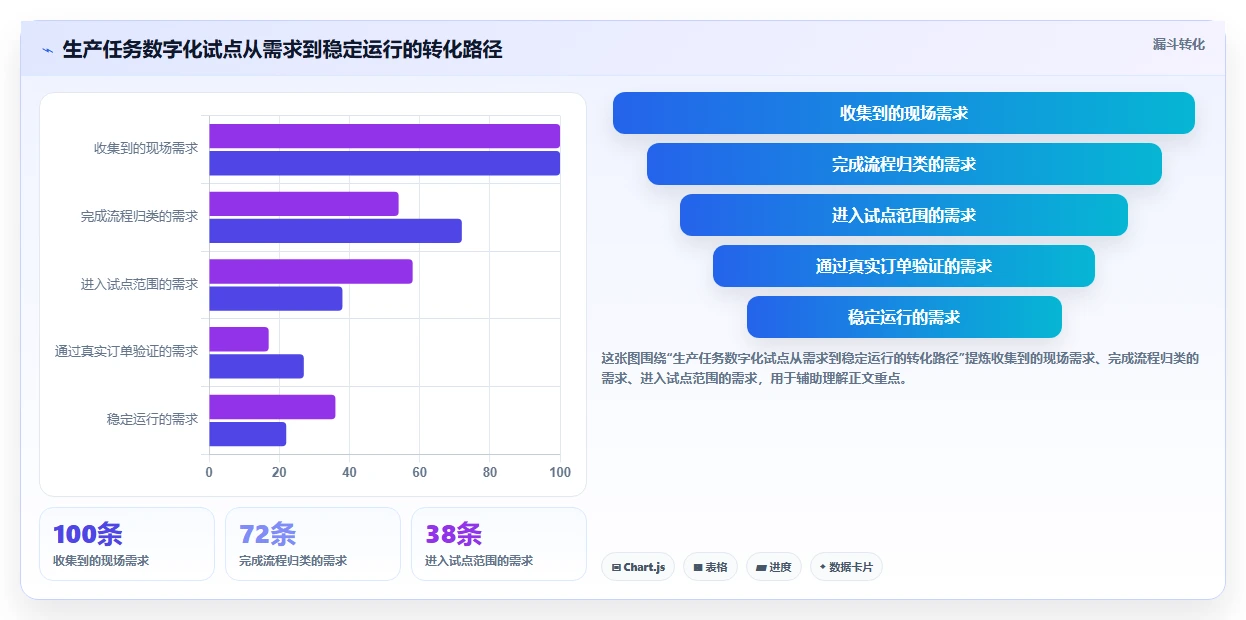Click the purple bar for 收集到的现场需求
This screenshot has height=620, width=1246.
click(x=384, y=136)
